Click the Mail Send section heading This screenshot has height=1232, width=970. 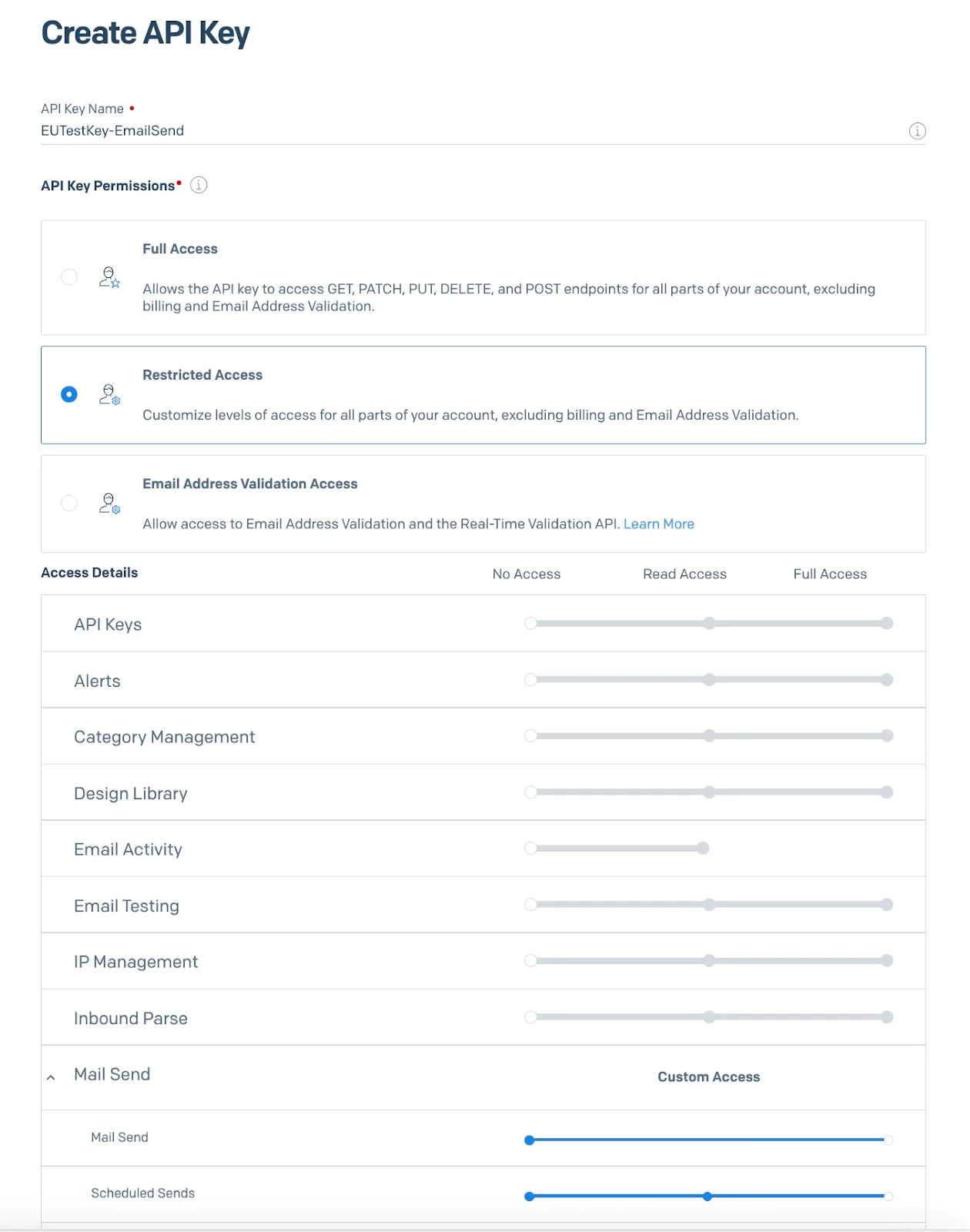pyautogui.click(x=112, y=1074)
